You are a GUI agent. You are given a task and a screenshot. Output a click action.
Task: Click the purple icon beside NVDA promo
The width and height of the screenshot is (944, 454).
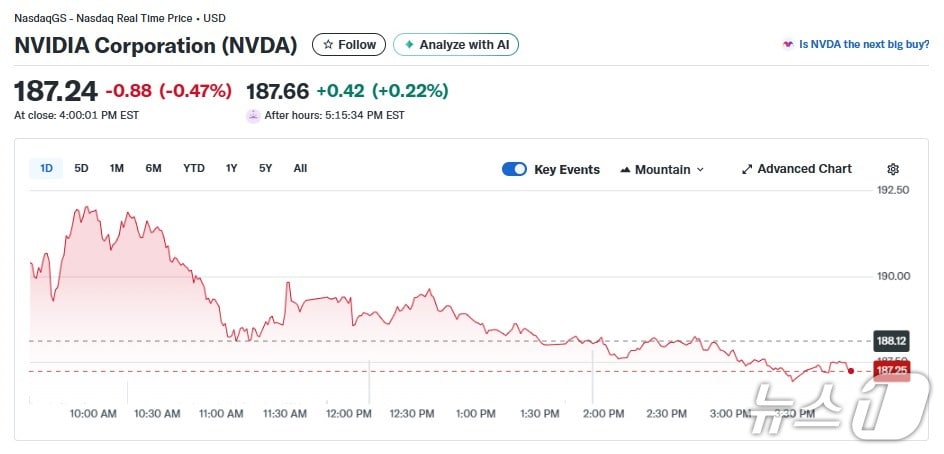coord(788,45)
